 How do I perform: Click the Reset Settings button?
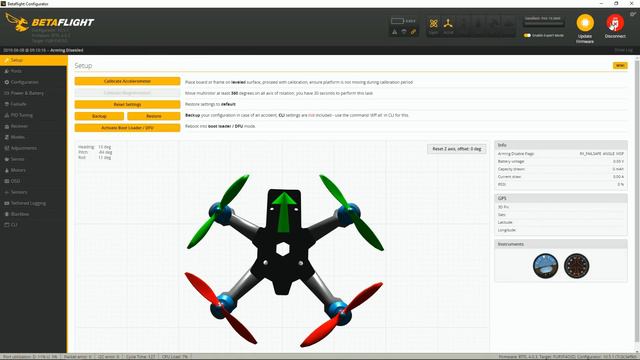tap(127, 104)
